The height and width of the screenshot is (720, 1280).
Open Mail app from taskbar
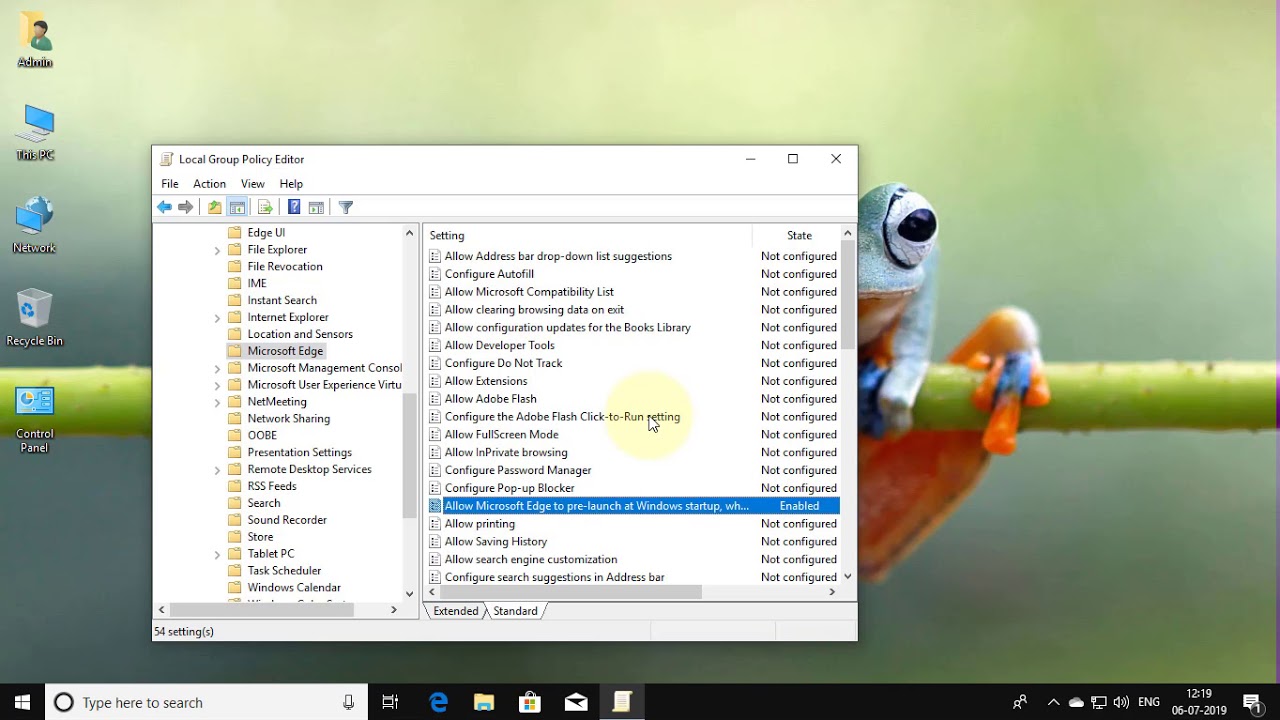(x=576, y=702)
